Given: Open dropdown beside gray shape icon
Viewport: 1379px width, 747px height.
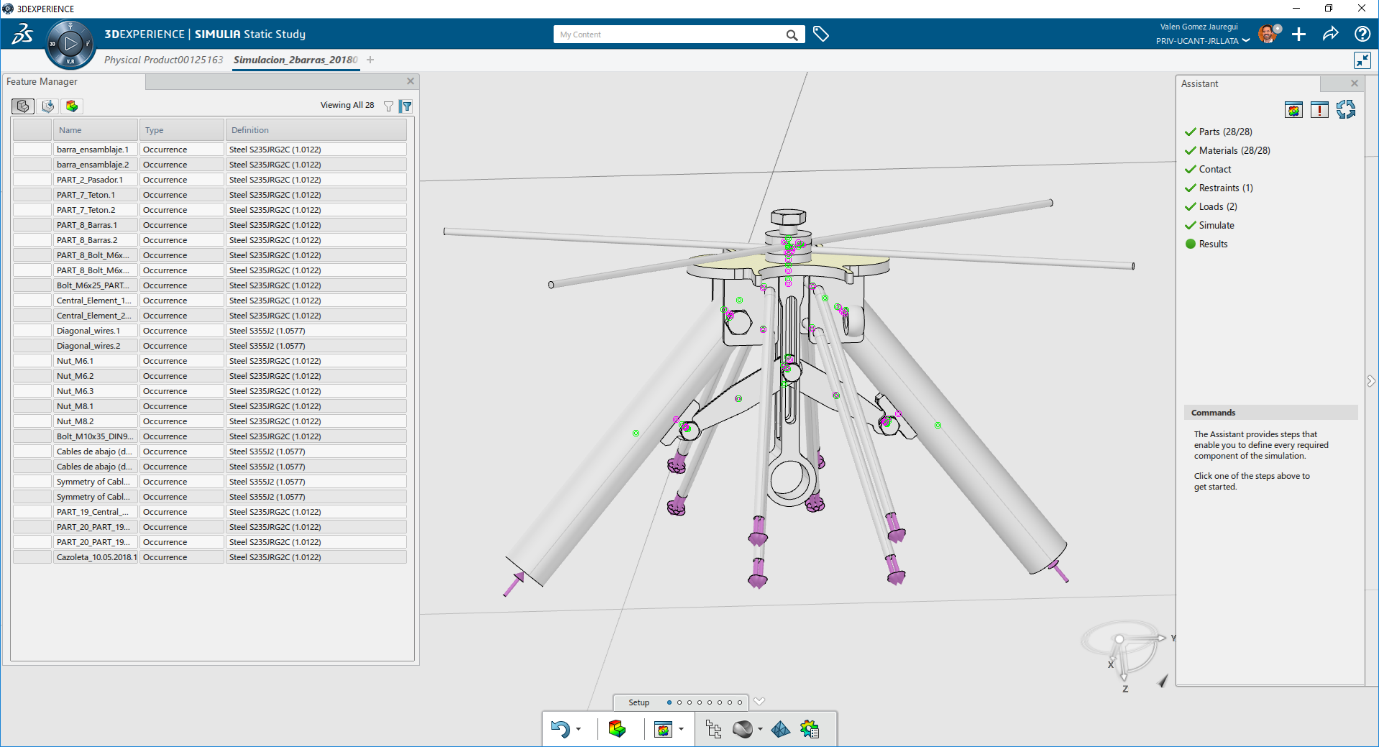Looking at the screenshot, I should click(760, 730).
